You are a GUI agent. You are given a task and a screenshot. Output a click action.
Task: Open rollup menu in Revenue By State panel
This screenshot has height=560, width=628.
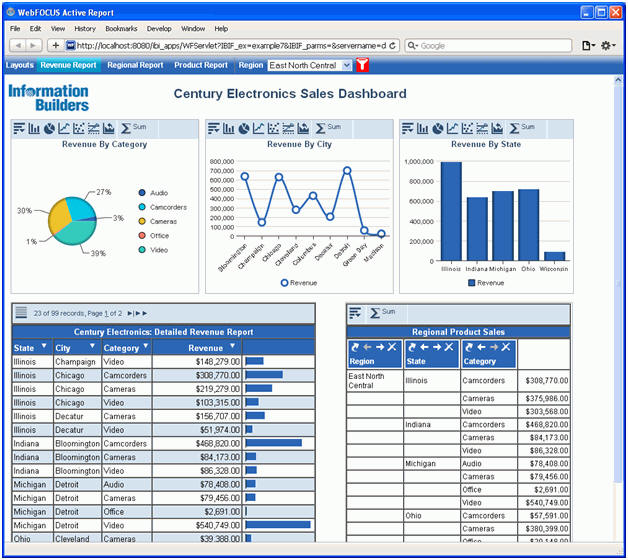(x=408, y=128)
